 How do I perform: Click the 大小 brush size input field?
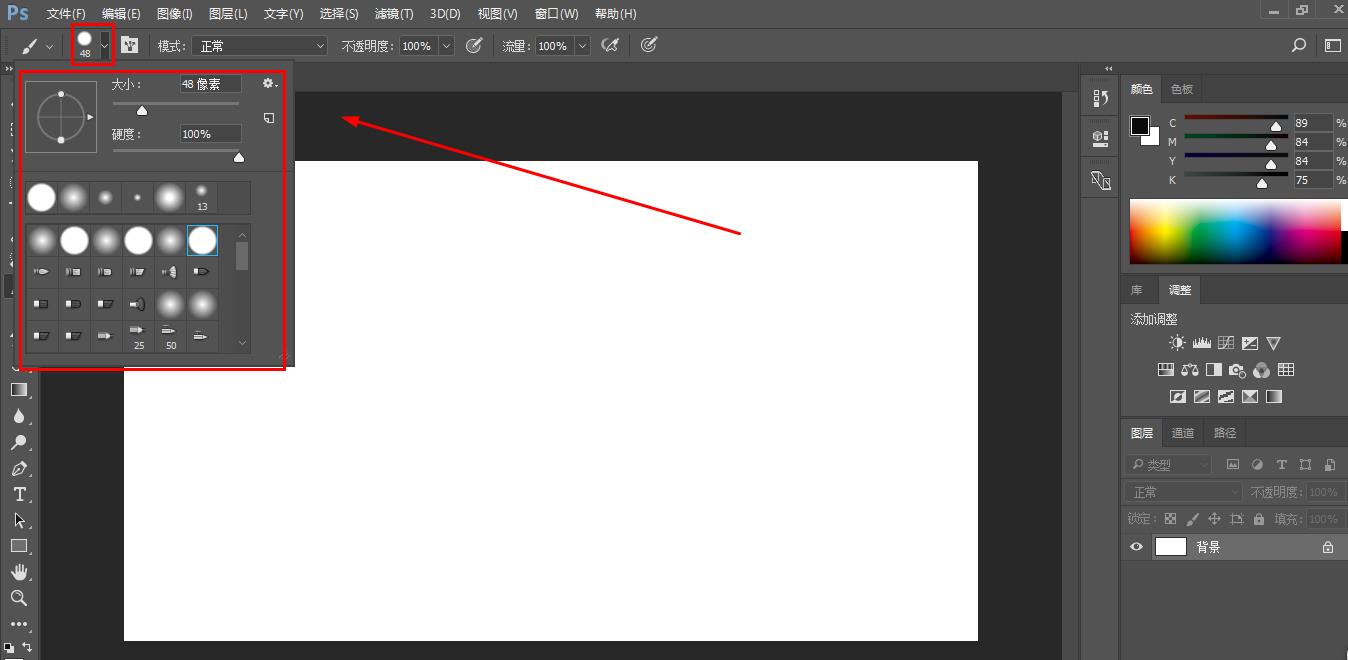pyautogui.click(x=210, y=85)
